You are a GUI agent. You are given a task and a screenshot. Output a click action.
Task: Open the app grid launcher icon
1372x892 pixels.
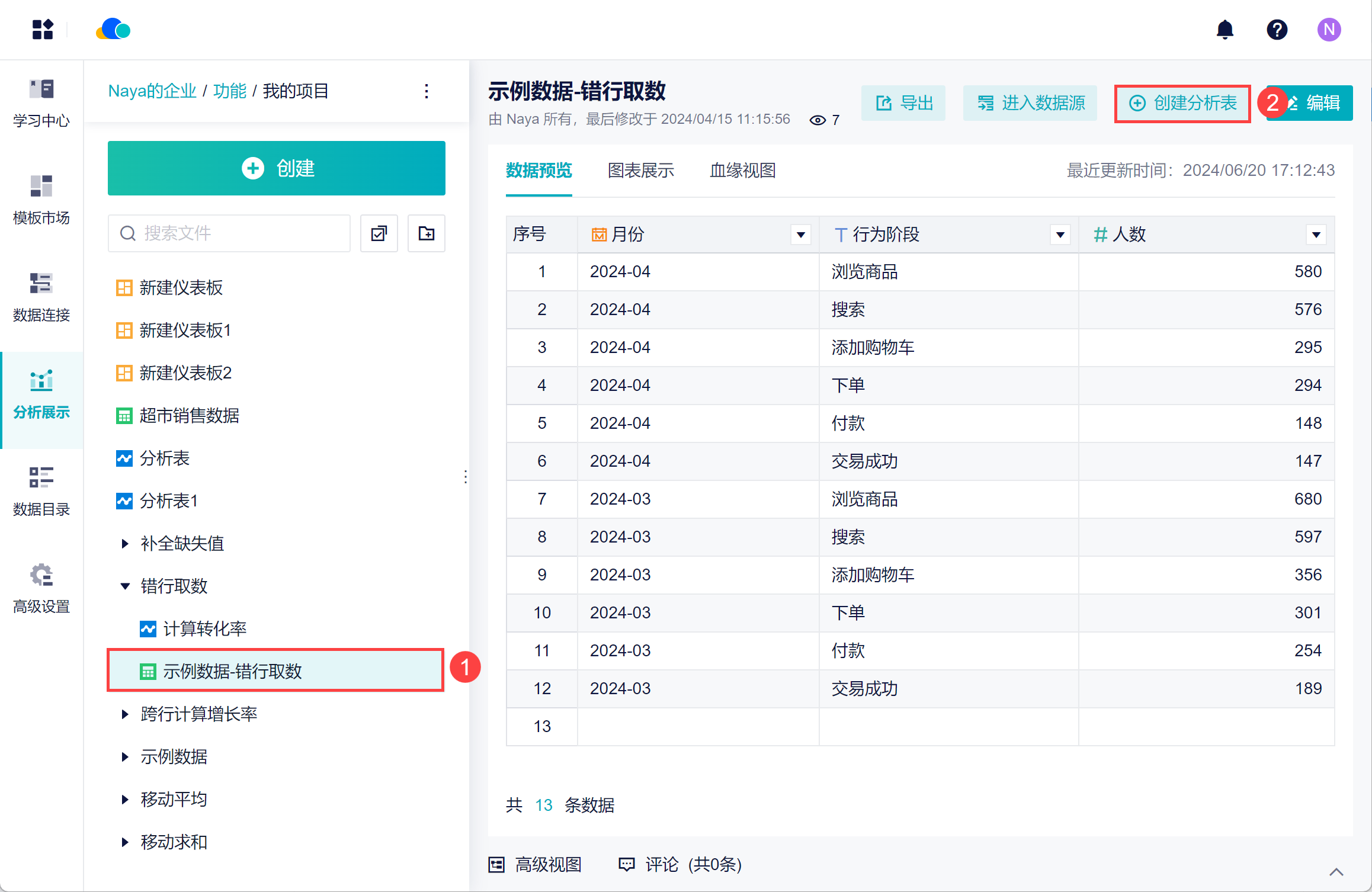(x=43, y=29)
